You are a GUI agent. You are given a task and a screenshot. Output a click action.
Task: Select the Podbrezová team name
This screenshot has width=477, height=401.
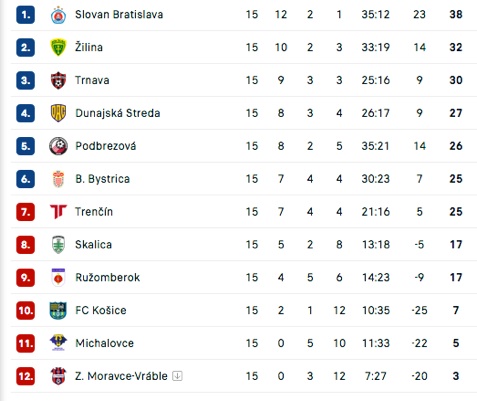[106, 146]
